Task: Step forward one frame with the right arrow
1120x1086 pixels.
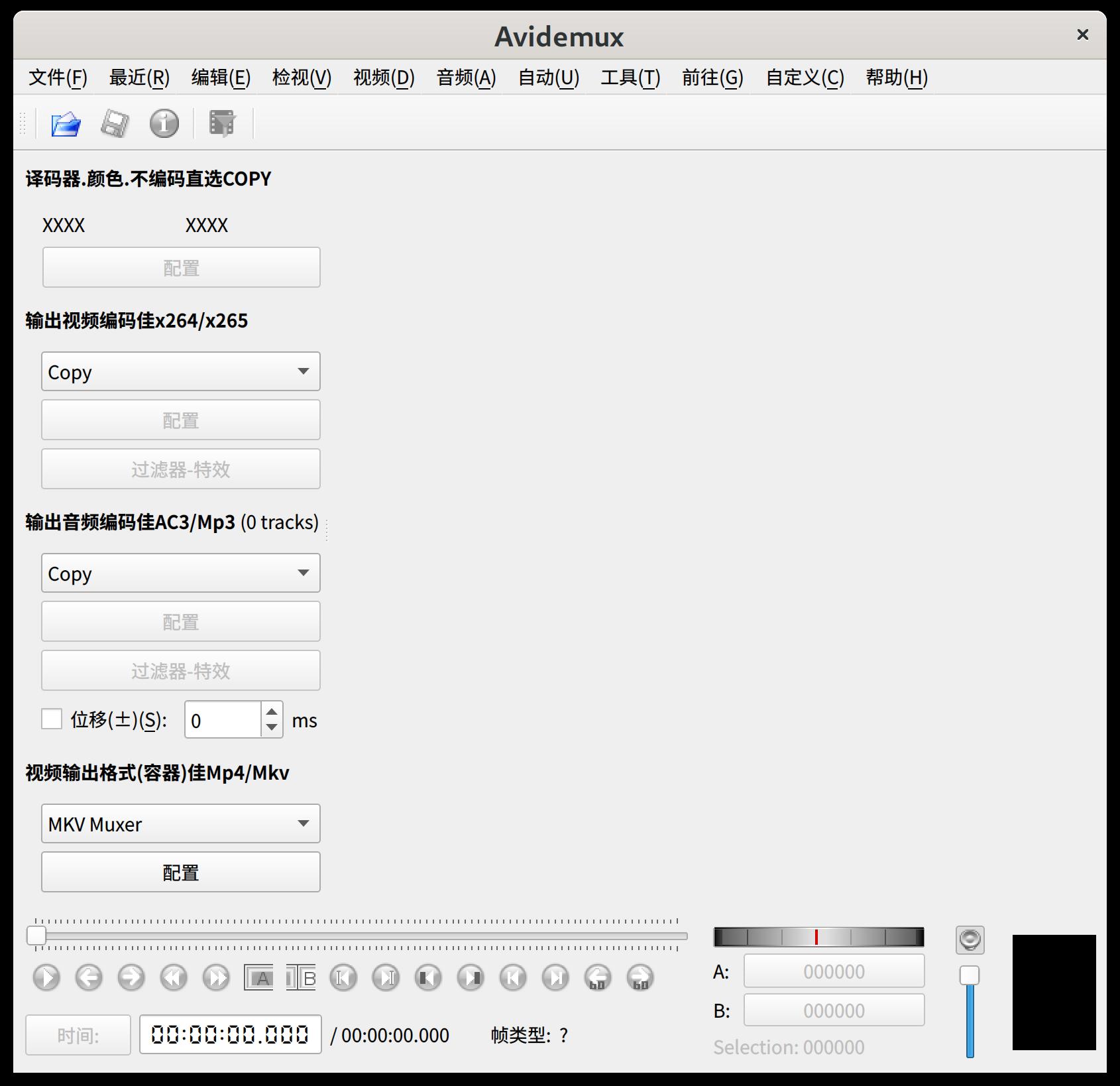Action: click(x=131, y=977)
